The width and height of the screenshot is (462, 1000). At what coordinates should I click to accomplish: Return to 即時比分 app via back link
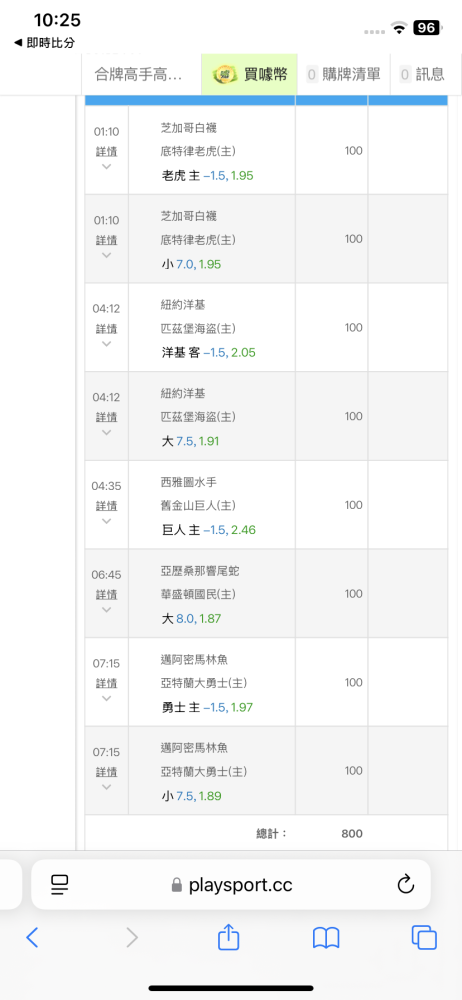point(44,43)
